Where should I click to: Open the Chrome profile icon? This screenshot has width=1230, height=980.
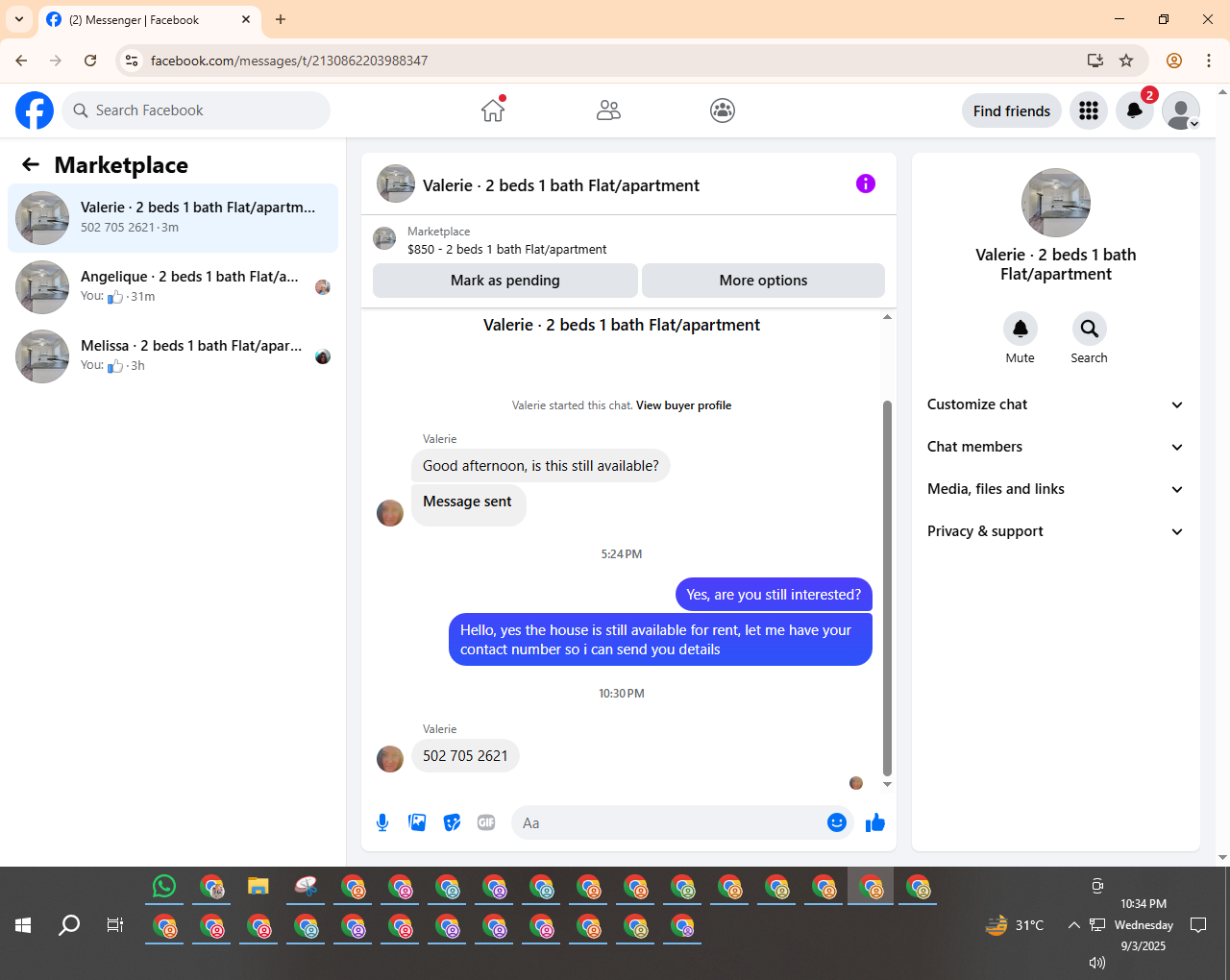(1174, 61)
